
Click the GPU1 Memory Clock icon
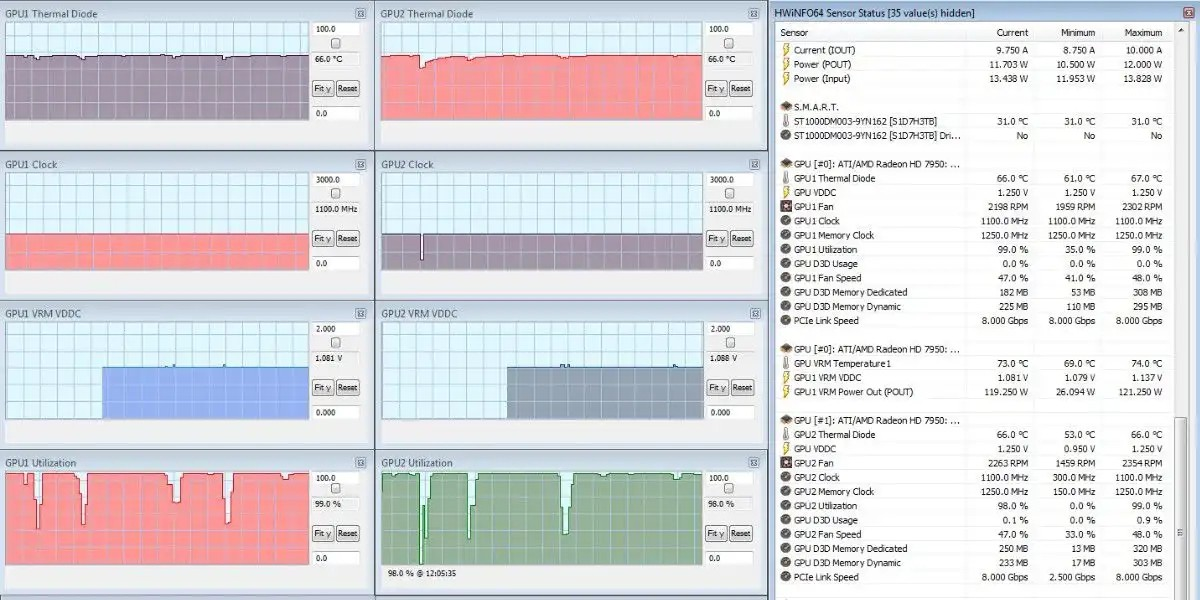click(x=786, y=235)
